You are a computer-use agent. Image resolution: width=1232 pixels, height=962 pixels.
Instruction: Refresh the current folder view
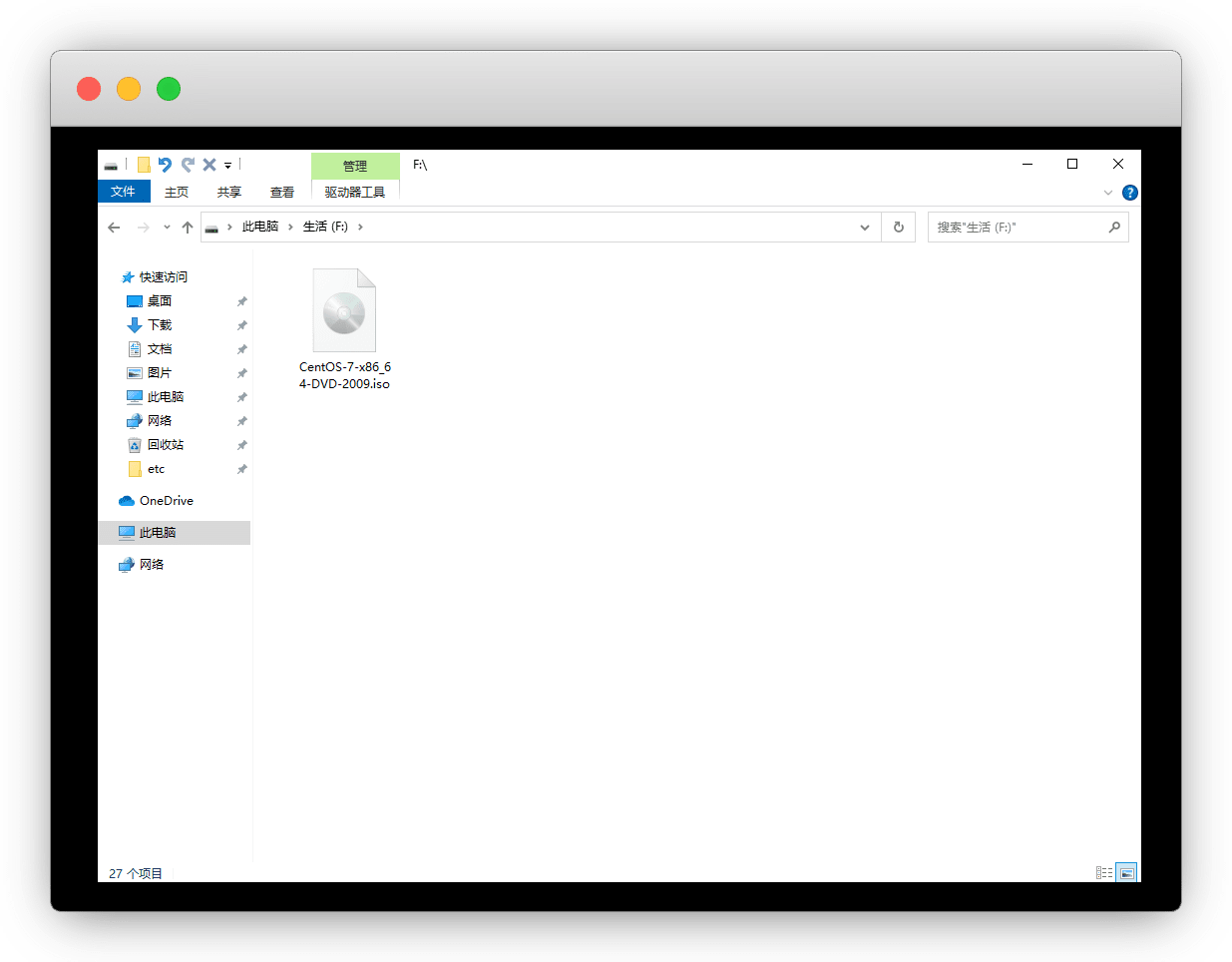click(898, 228)
